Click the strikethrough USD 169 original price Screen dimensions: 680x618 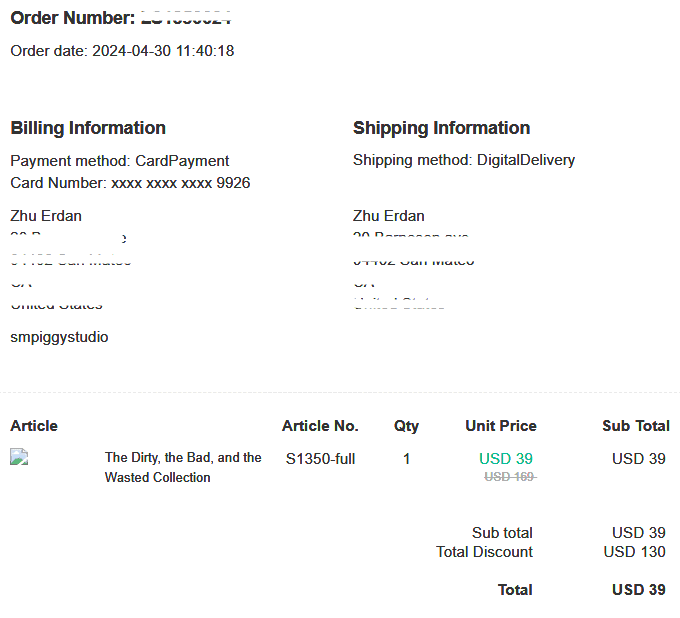(510, 477)
